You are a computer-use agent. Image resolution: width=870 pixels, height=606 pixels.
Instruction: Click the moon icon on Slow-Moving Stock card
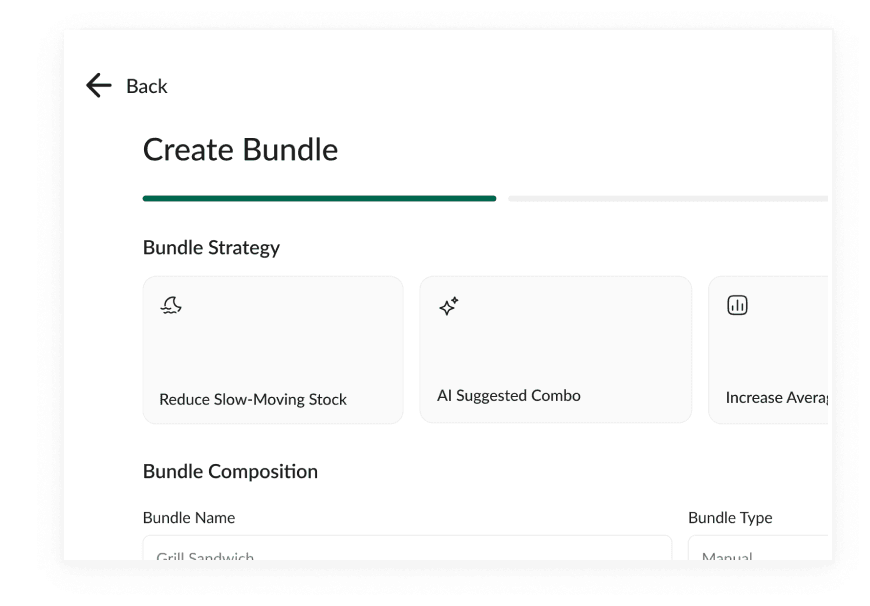171,305
